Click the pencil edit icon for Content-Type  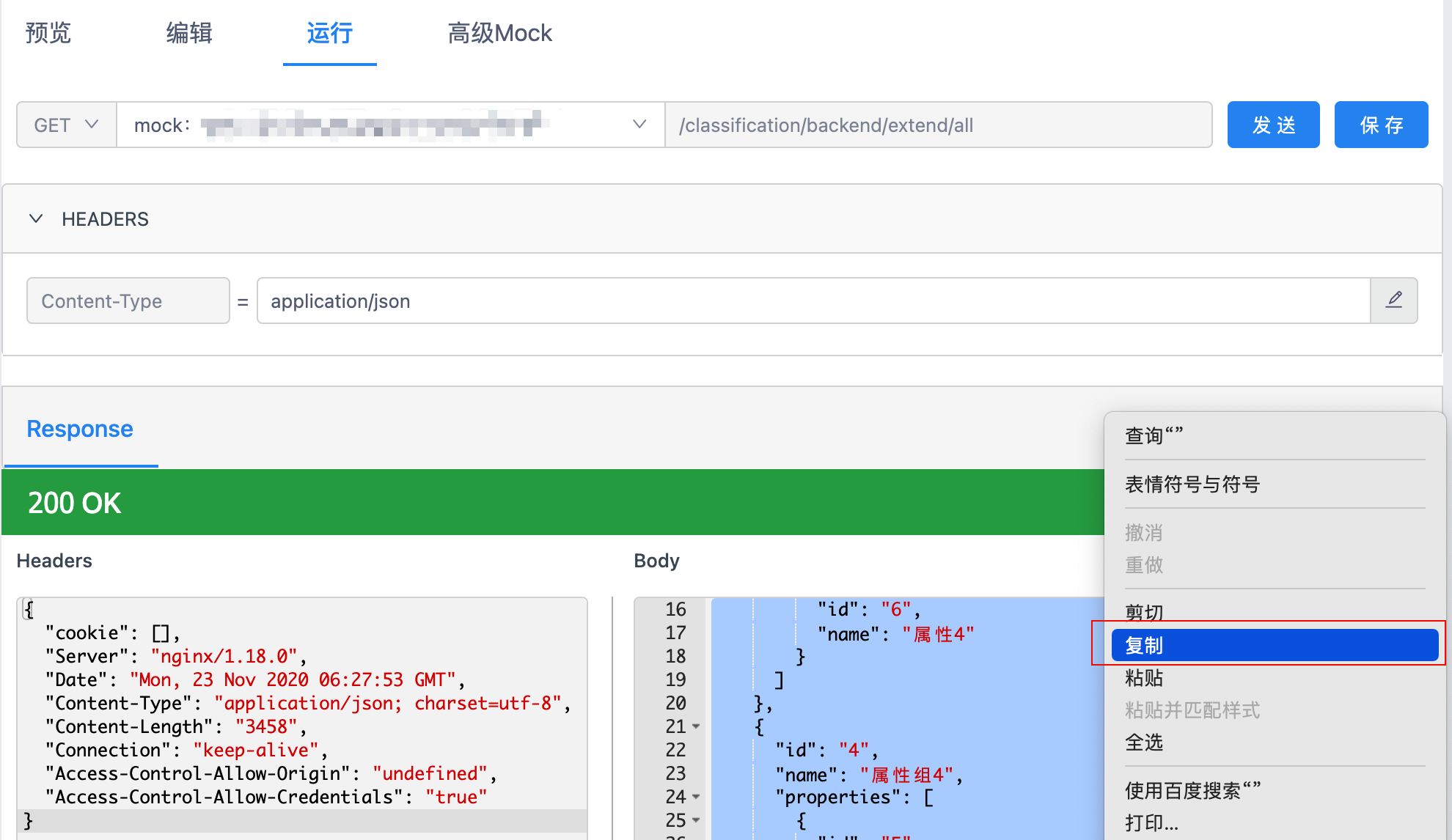[1393, 301]
